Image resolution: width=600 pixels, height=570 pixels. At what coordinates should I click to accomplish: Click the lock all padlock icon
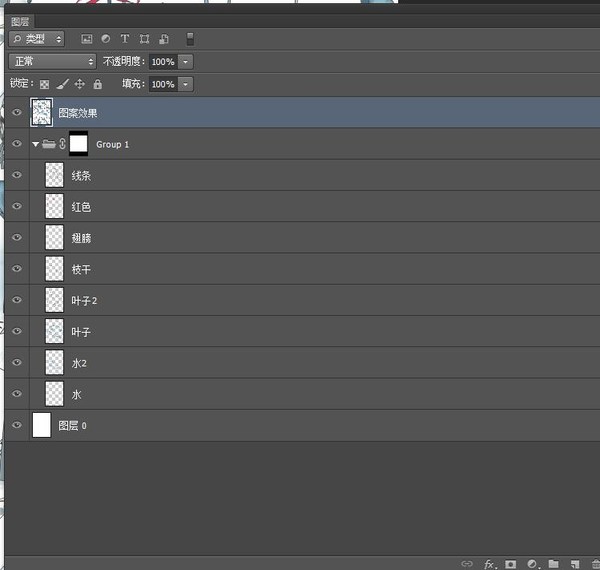(x=98, y=84)
